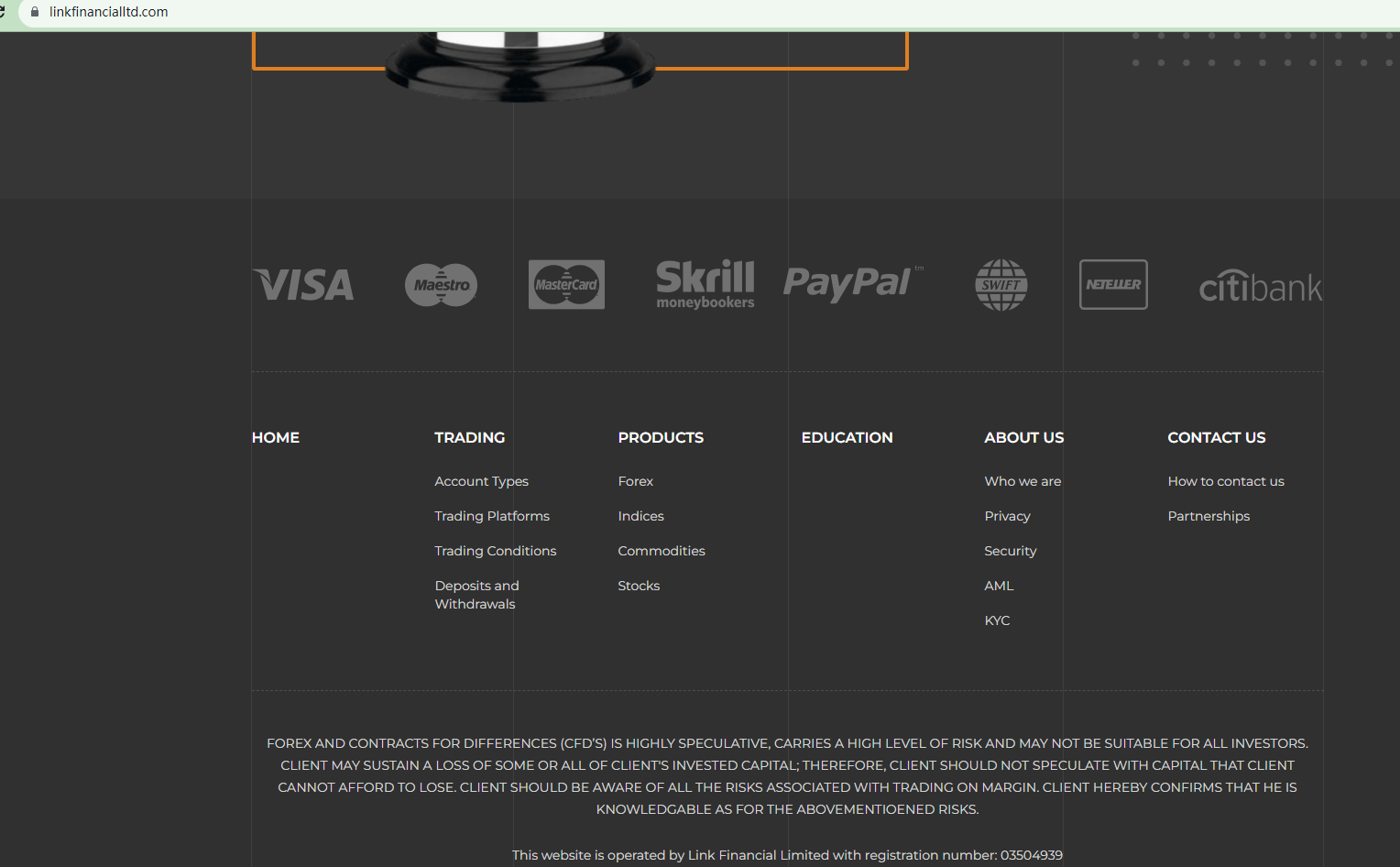
Task: Click the risk disclaimer starting 'FOREX AND CONTRACTS'
Action: click(788, 776)
